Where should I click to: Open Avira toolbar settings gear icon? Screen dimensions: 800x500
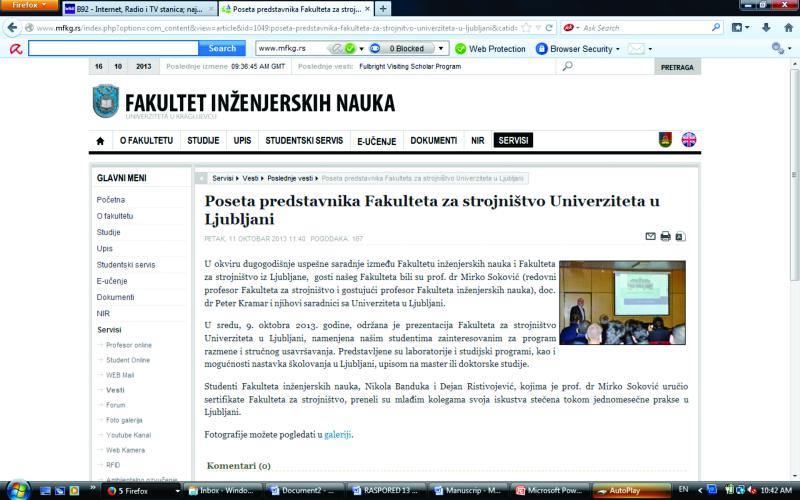tap(778, 48)
